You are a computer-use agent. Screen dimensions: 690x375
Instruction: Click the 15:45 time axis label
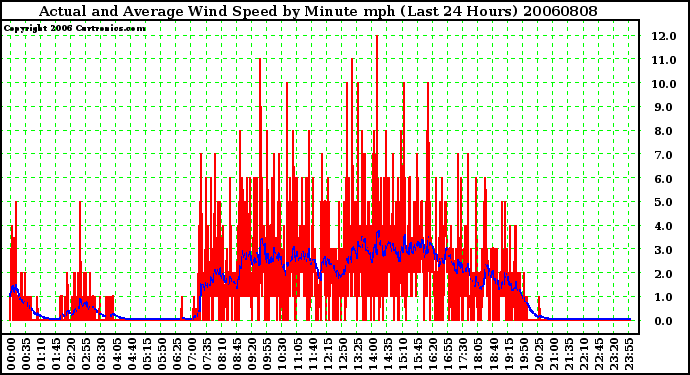(x=418, y=354)
